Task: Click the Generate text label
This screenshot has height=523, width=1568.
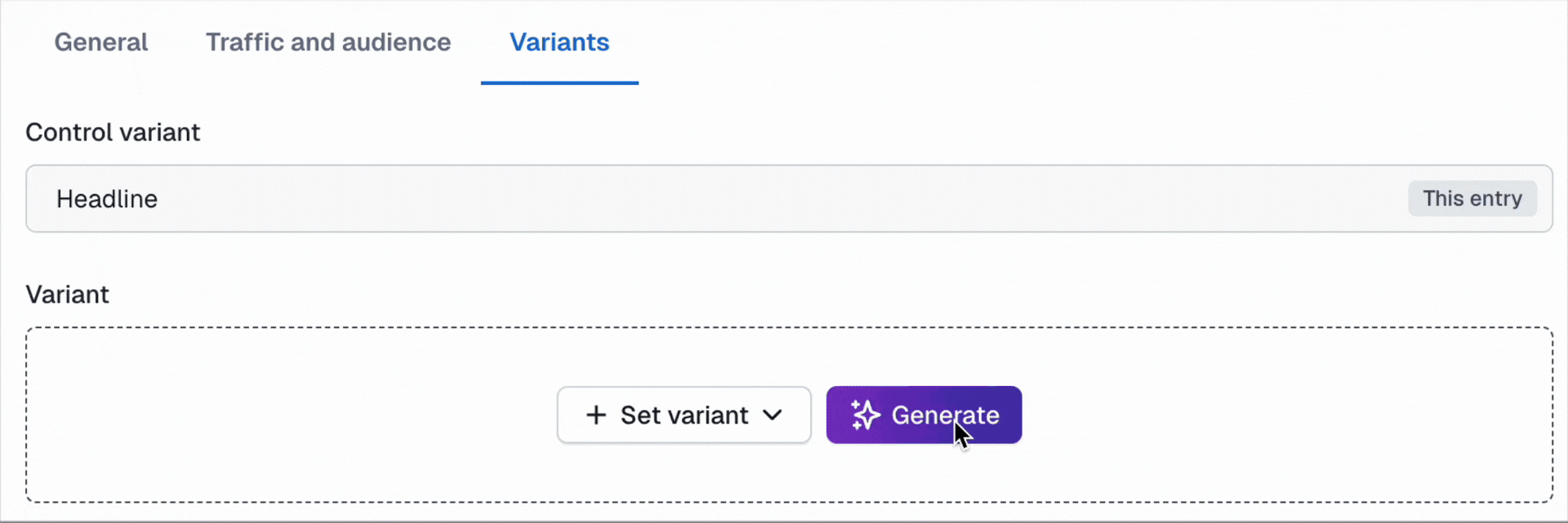Action: [945, 415]
